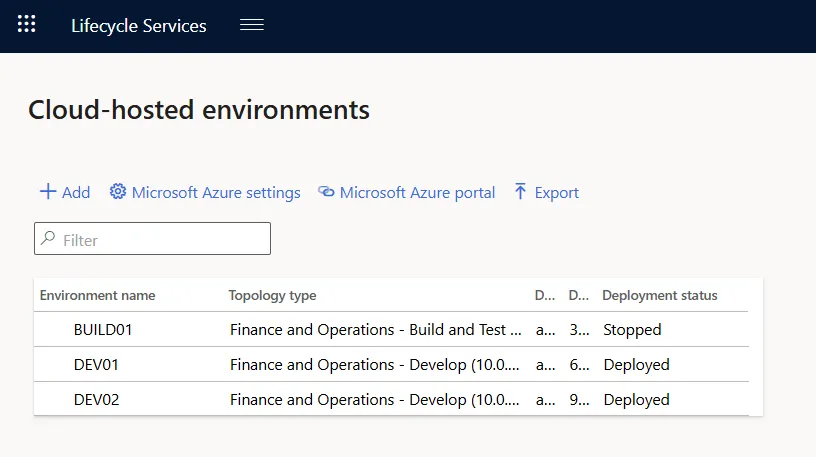Click the Stopped status for BUILD01
Viewport: 816px width, 457px height.
click(632, 330)
